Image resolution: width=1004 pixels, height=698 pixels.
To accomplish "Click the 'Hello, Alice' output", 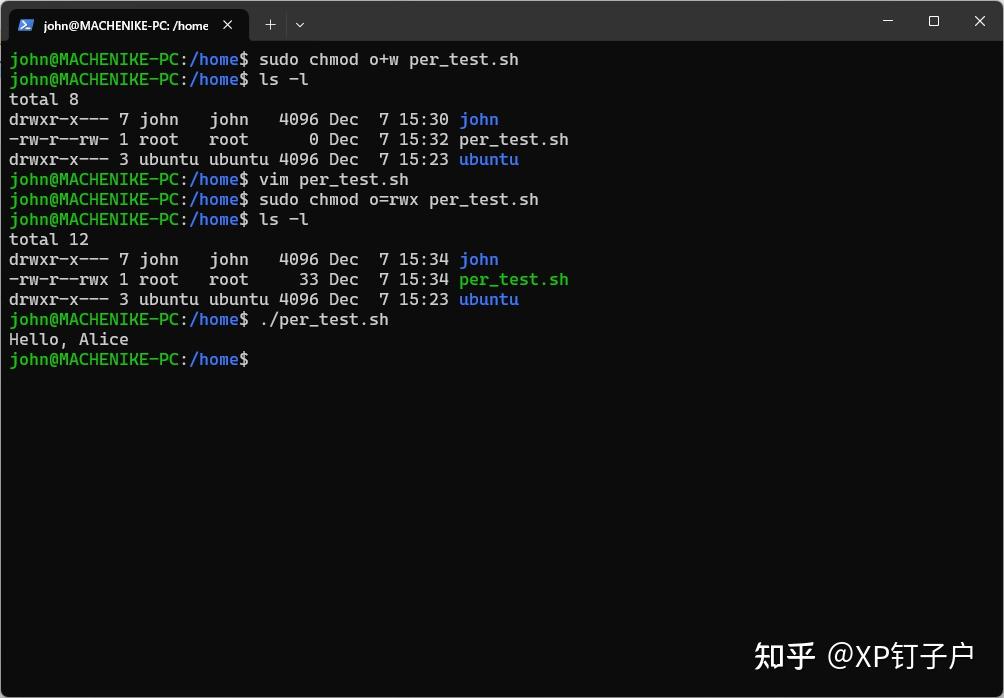I will 69,339.
